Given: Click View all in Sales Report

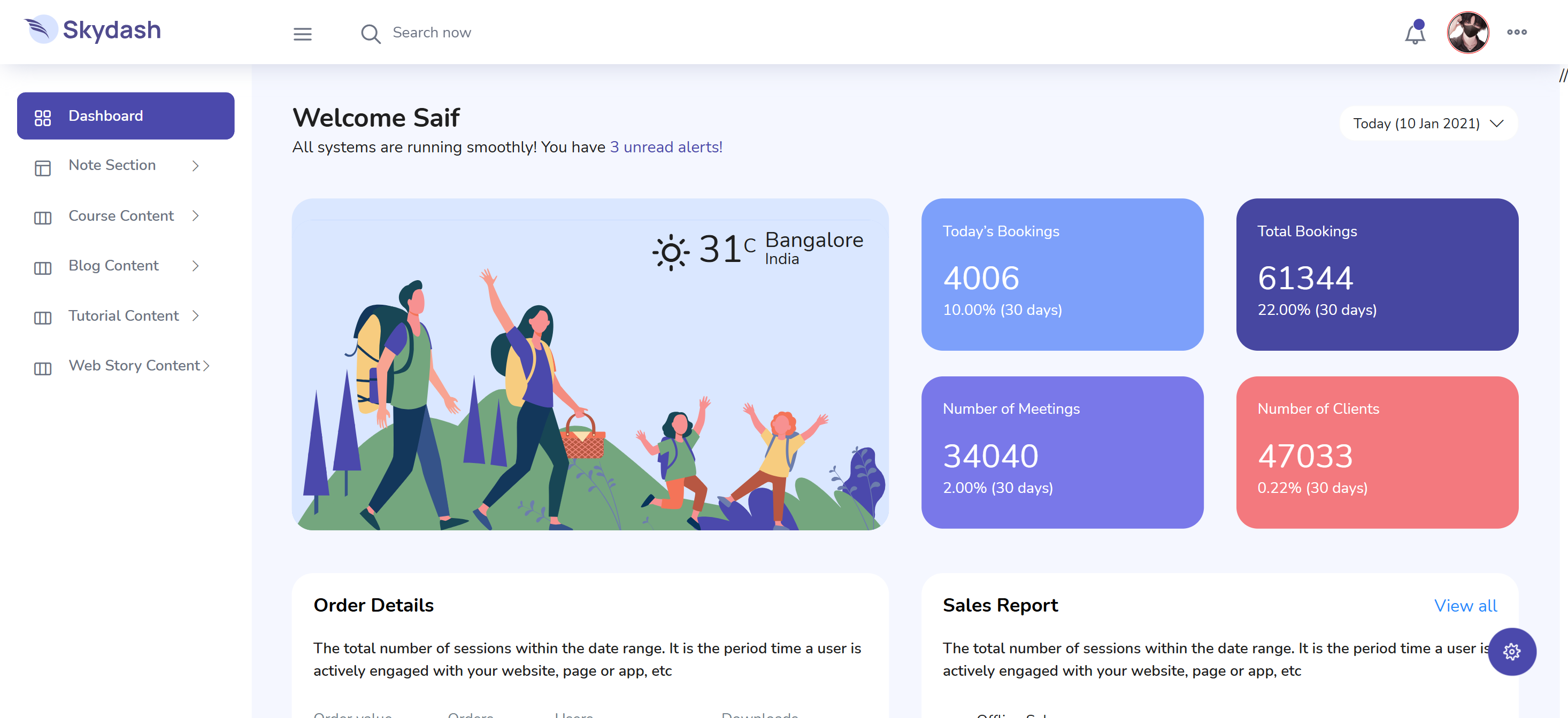Looking at the screenshot, I should click(x=1465, y=605).
